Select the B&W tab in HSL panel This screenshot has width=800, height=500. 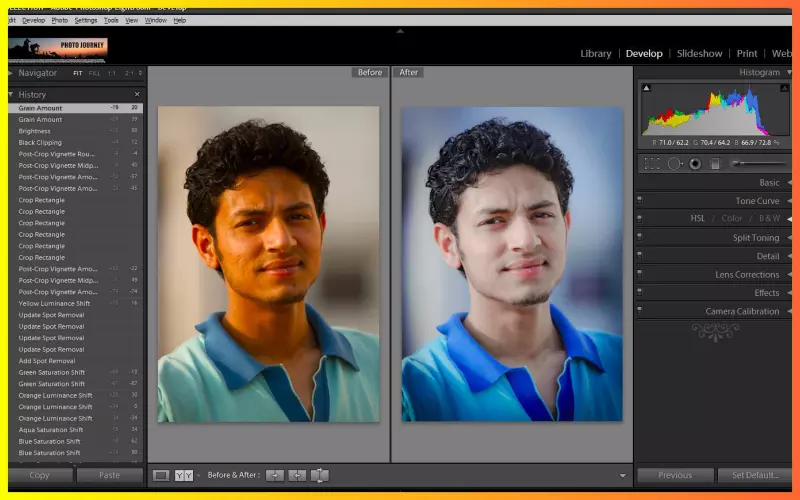click(769, 218)
